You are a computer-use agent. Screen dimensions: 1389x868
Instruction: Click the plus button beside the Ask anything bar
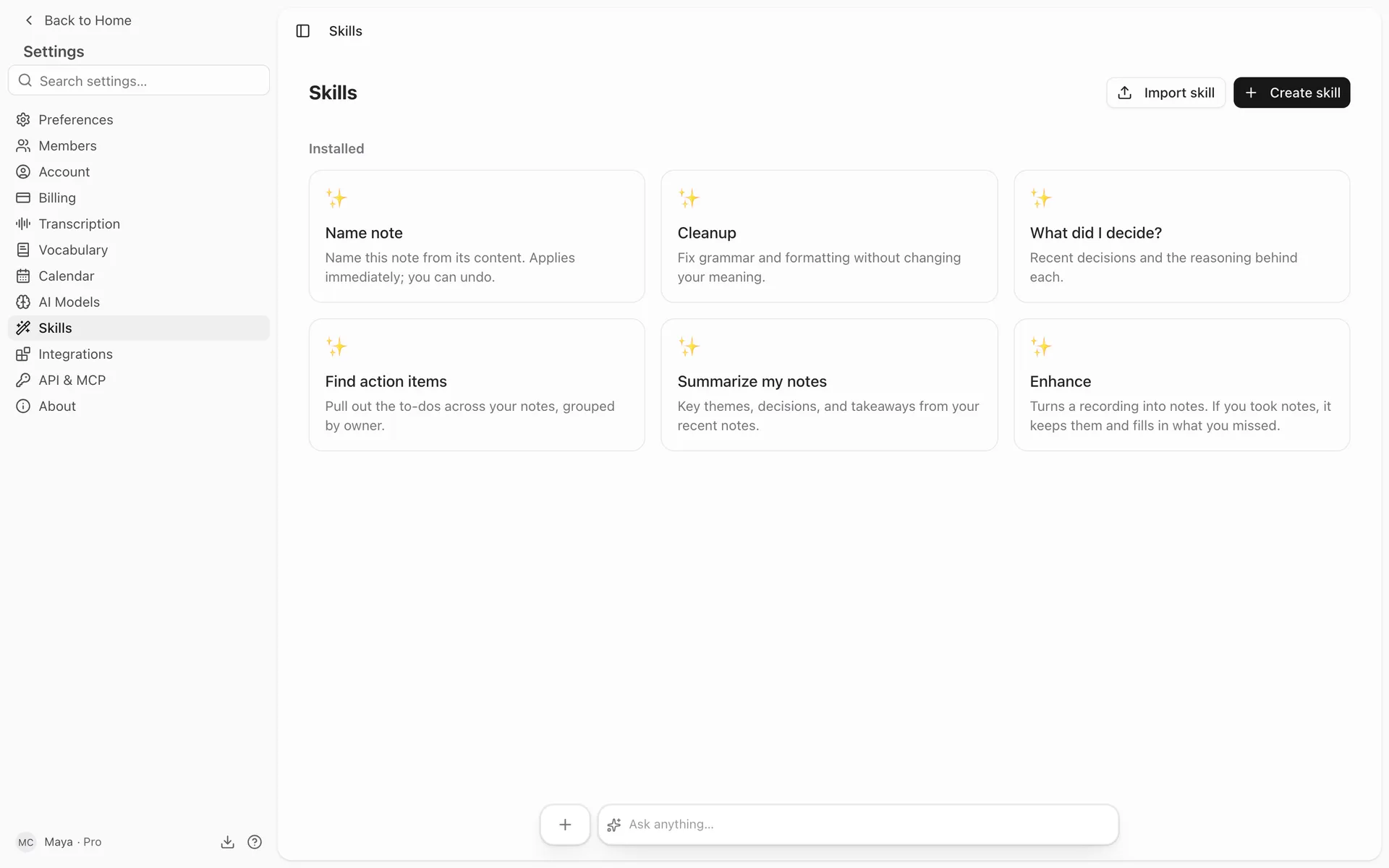point(565,825)
